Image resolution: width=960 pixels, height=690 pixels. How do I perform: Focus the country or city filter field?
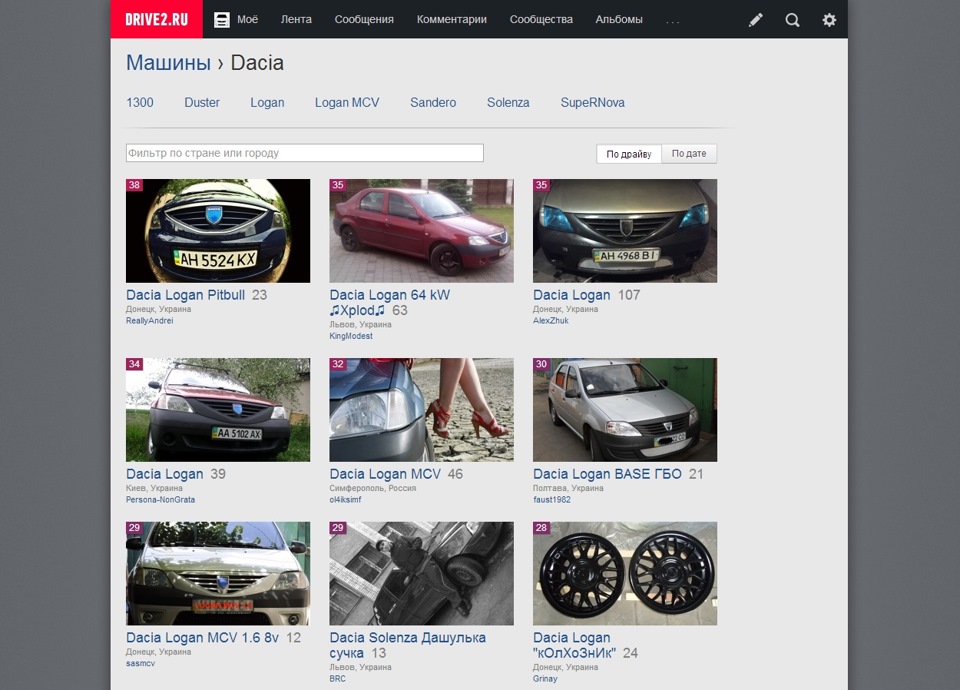point(305,153)
